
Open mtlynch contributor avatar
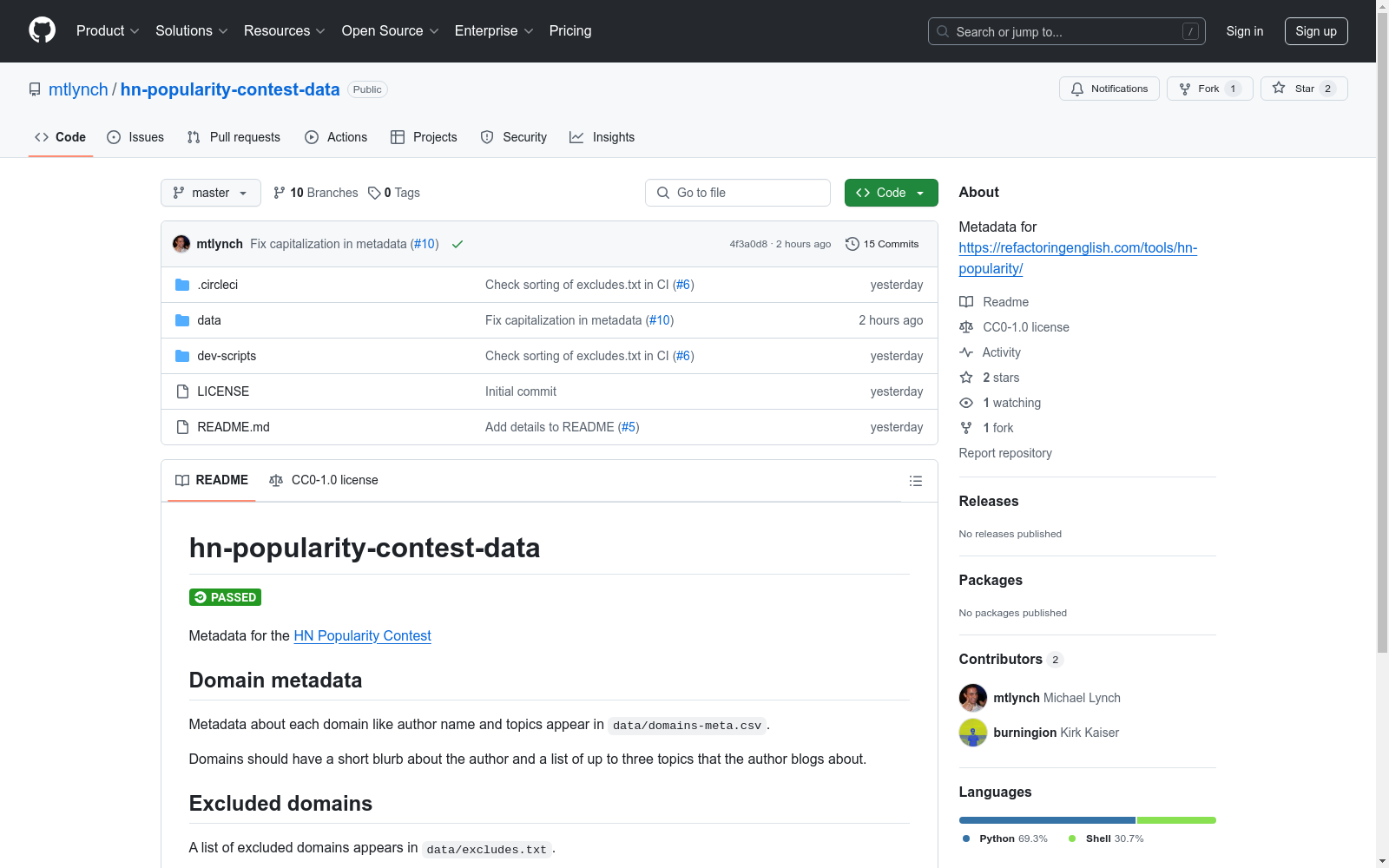pos(973,698)
